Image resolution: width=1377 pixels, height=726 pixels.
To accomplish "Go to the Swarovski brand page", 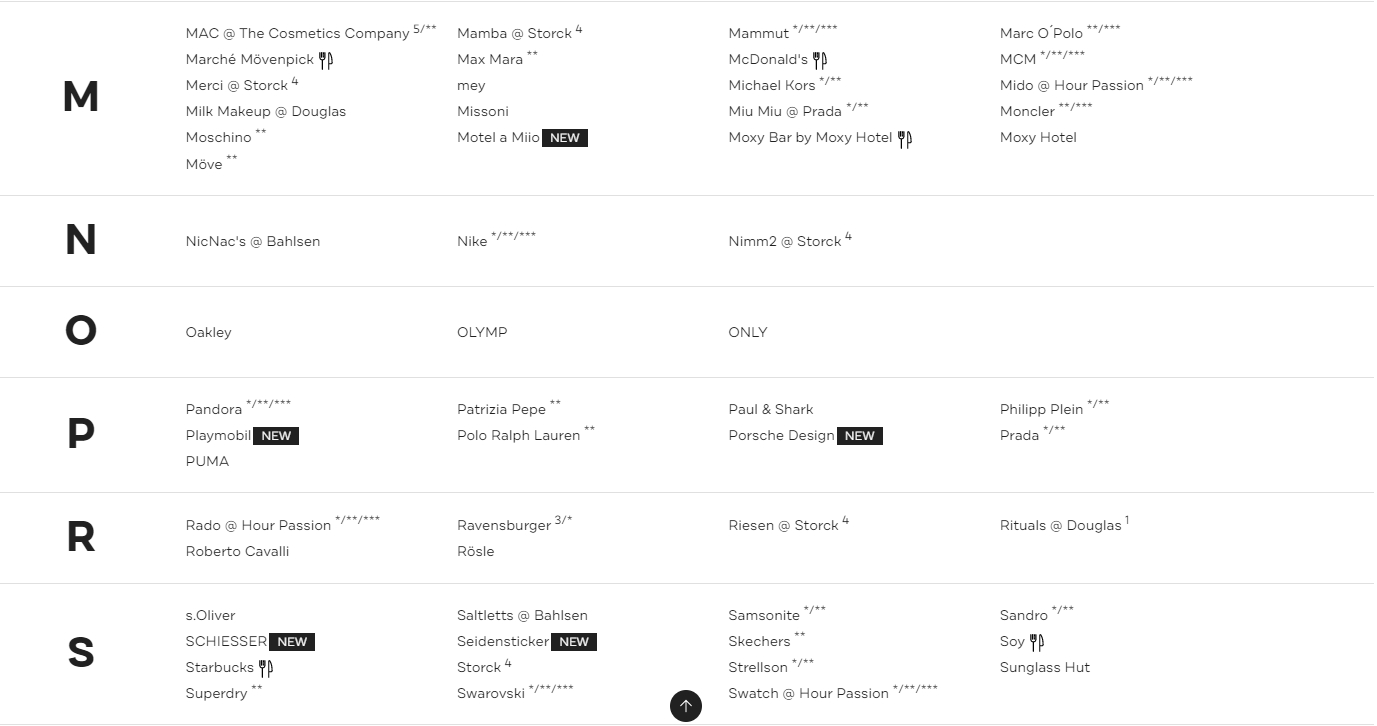I will tap(490, 693).
